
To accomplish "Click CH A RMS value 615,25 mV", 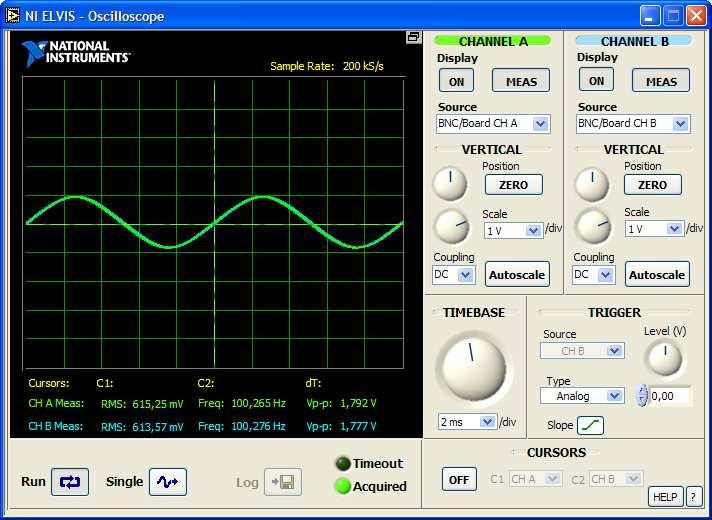I will point(158,404).
